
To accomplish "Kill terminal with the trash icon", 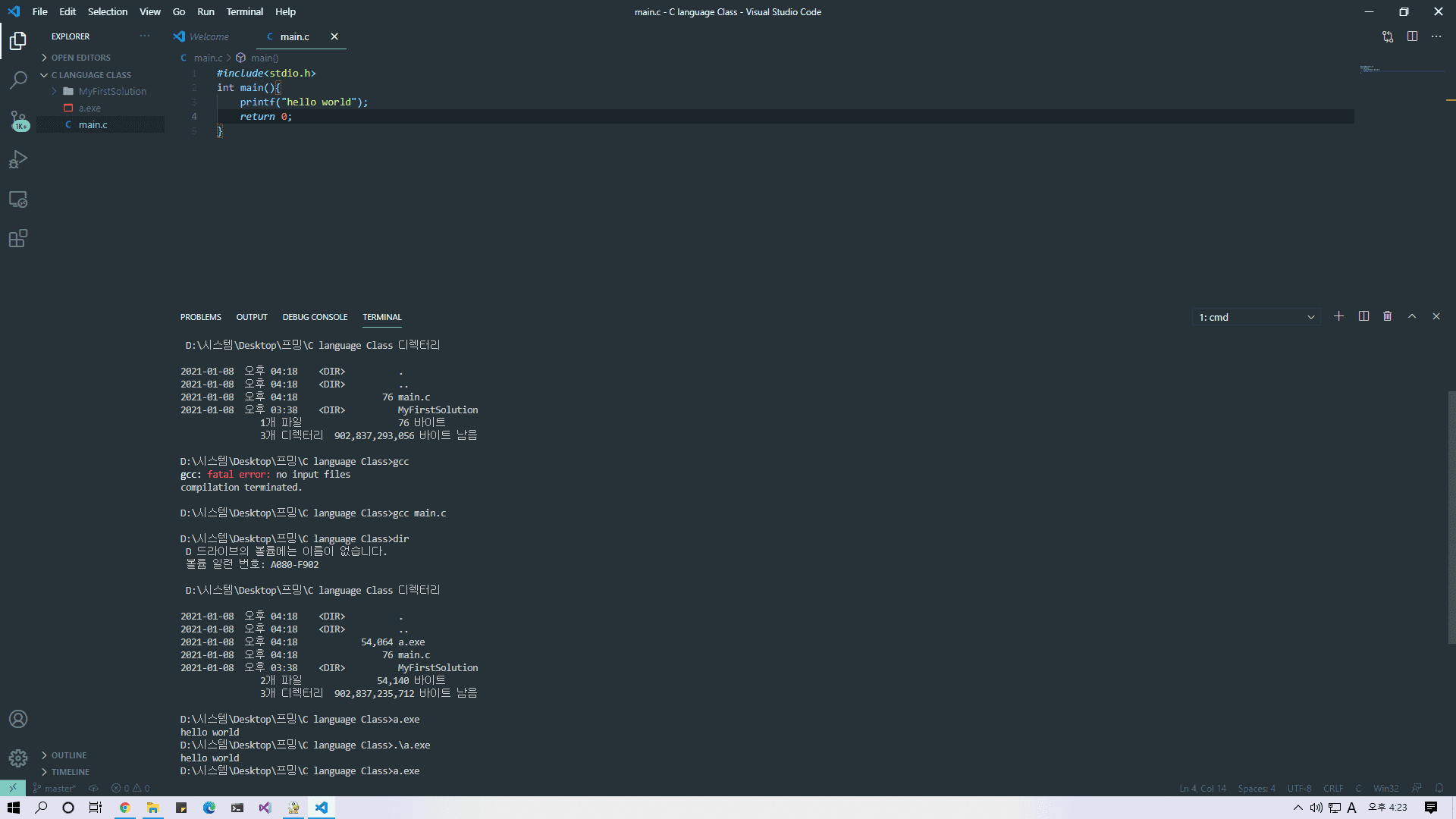I will (x=1387, y=316).
